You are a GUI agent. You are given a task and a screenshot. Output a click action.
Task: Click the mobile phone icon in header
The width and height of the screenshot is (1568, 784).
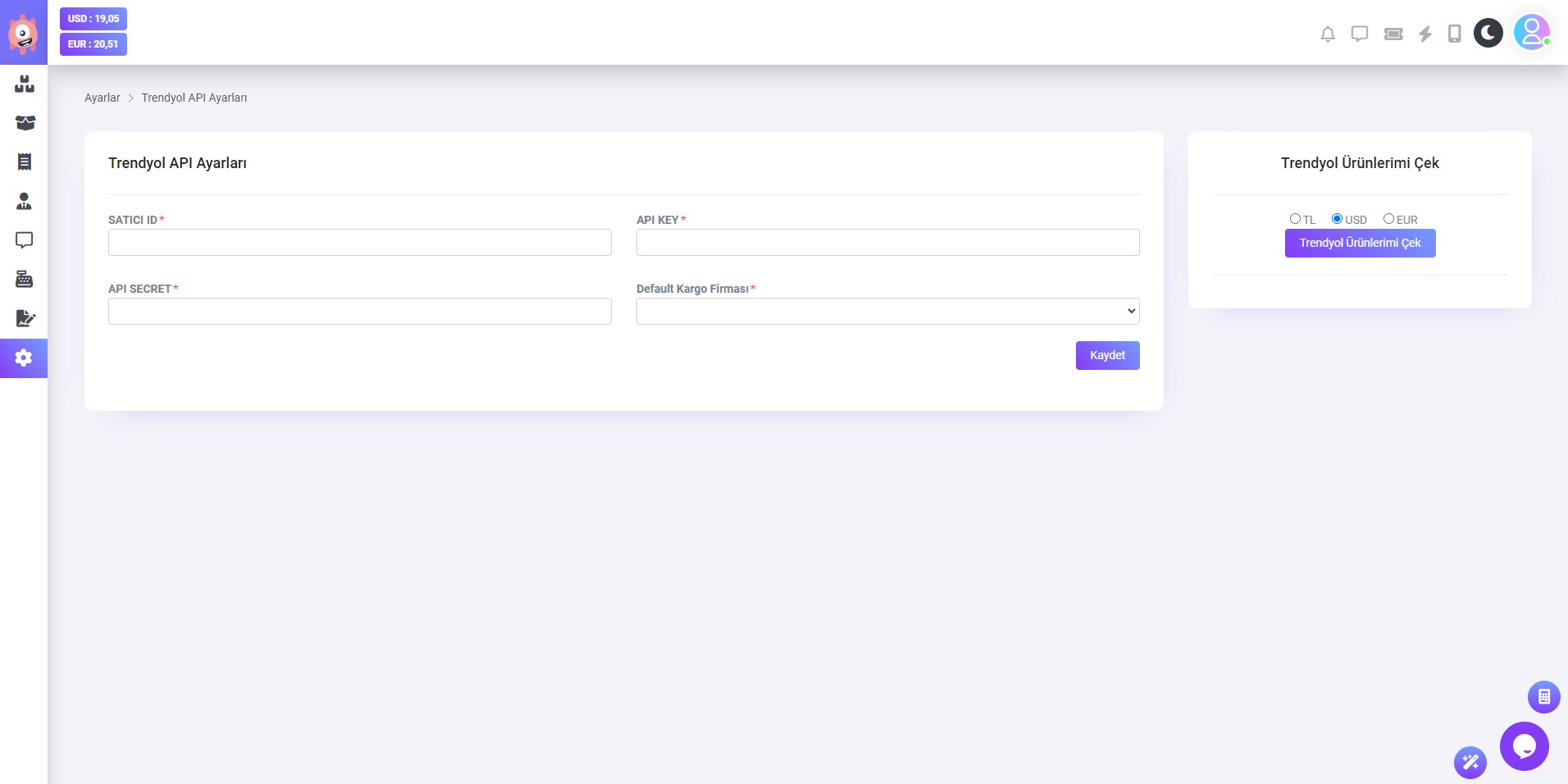click(1454, 34)
